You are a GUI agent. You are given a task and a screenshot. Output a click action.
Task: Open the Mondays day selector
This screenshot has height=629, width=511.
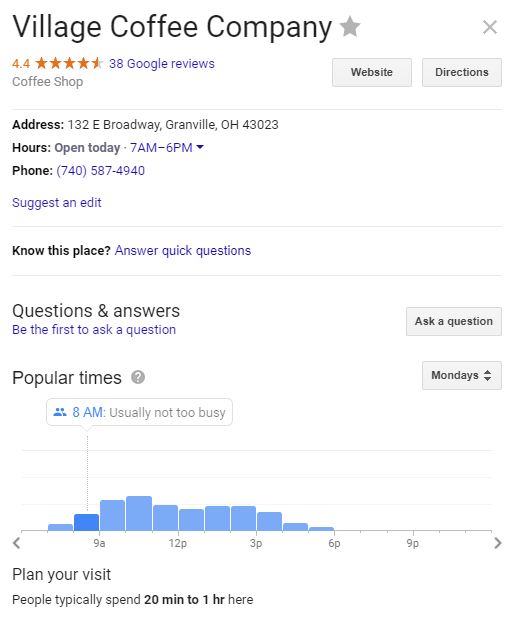[462, 375]
